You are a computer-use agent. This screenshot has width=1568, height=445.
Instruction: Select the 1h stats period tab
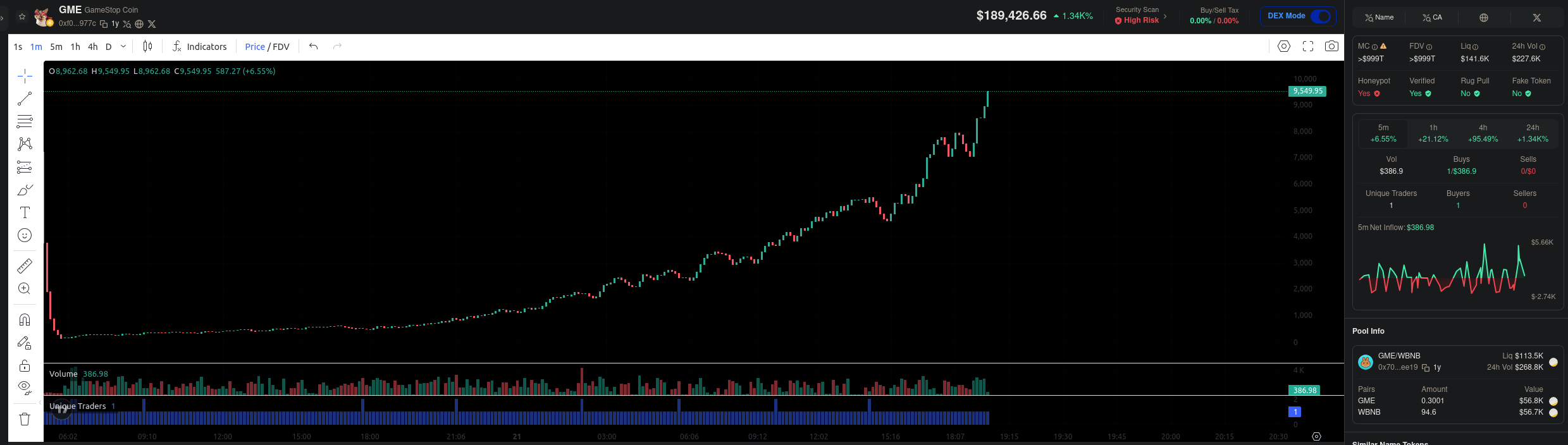(1433, 133)
